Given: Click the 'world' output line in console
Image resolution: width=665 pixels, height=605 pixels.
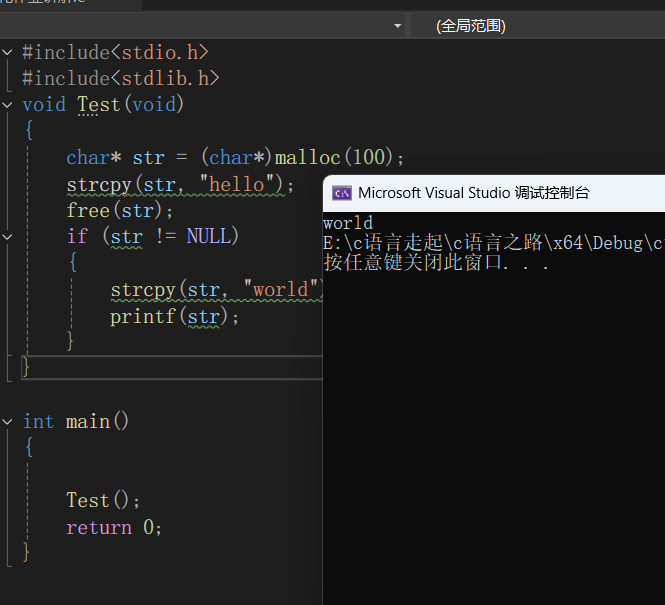Looking at the screenshot, I should click(348, 223).
